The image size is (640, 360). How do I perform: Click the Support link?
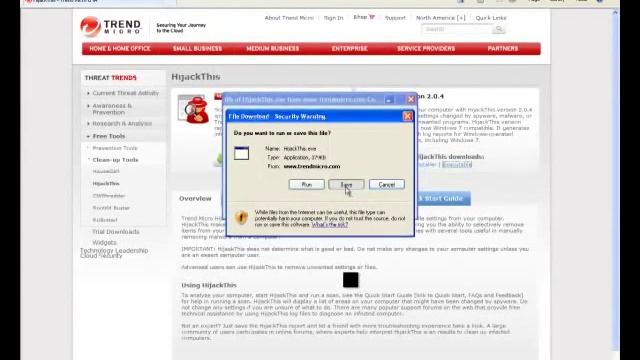click(395, 18)
